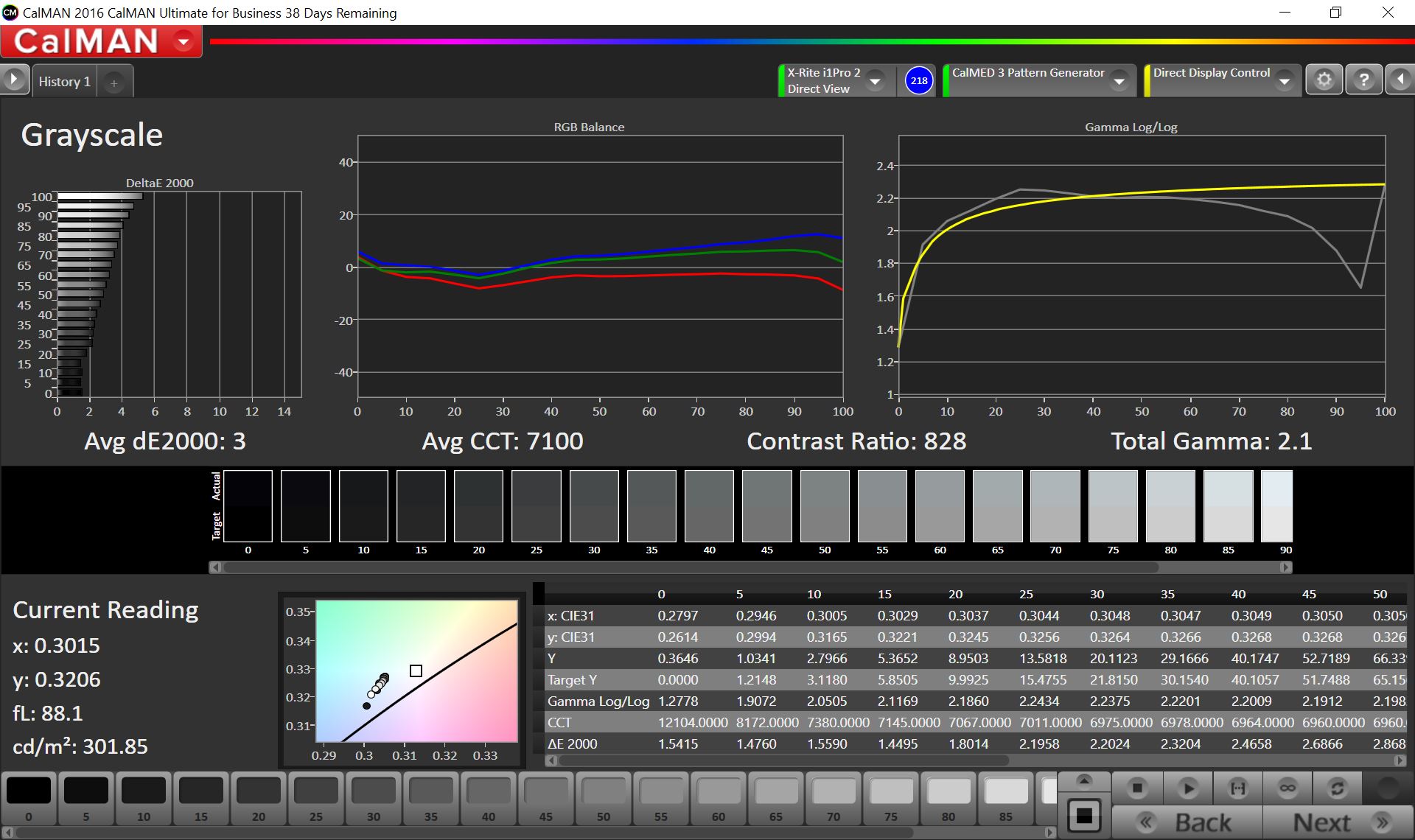Open the CalMAN main menu
The width and height of the screenshot is (1415, 840).
point(184,42)
